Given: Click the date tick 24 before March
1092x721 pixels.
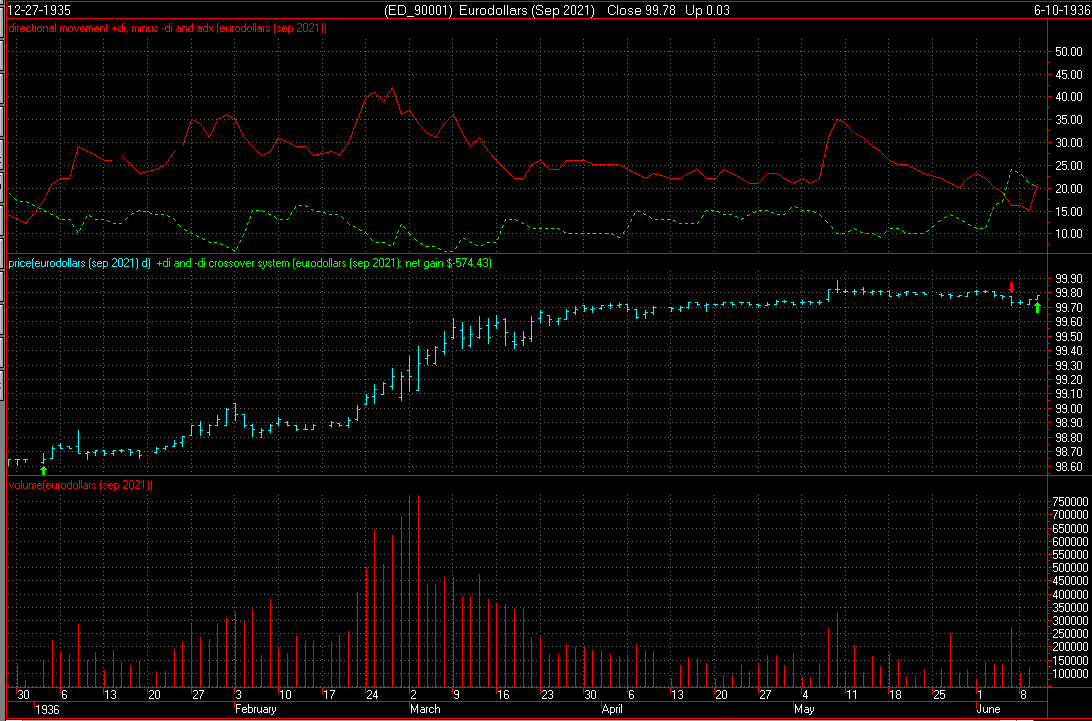Looking at the screenshot, I should click(372, 695).
